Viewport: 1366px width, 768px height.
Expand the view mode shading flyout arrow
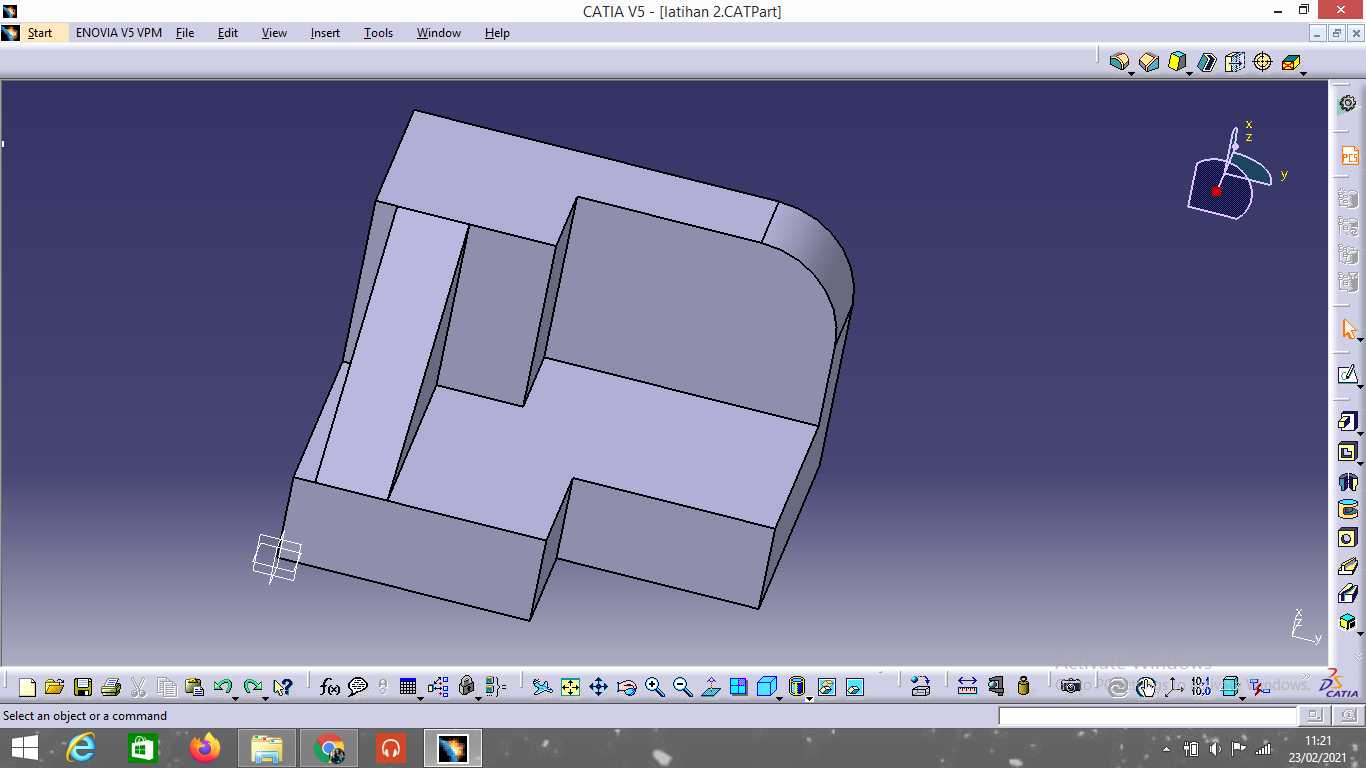point(809,697)
